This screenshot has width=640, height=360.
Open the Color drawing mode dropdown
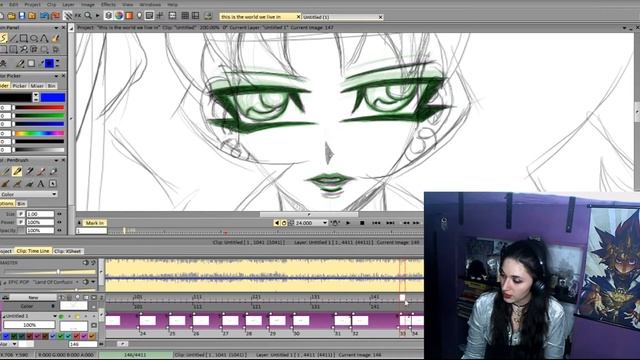[x=28, y=194]
